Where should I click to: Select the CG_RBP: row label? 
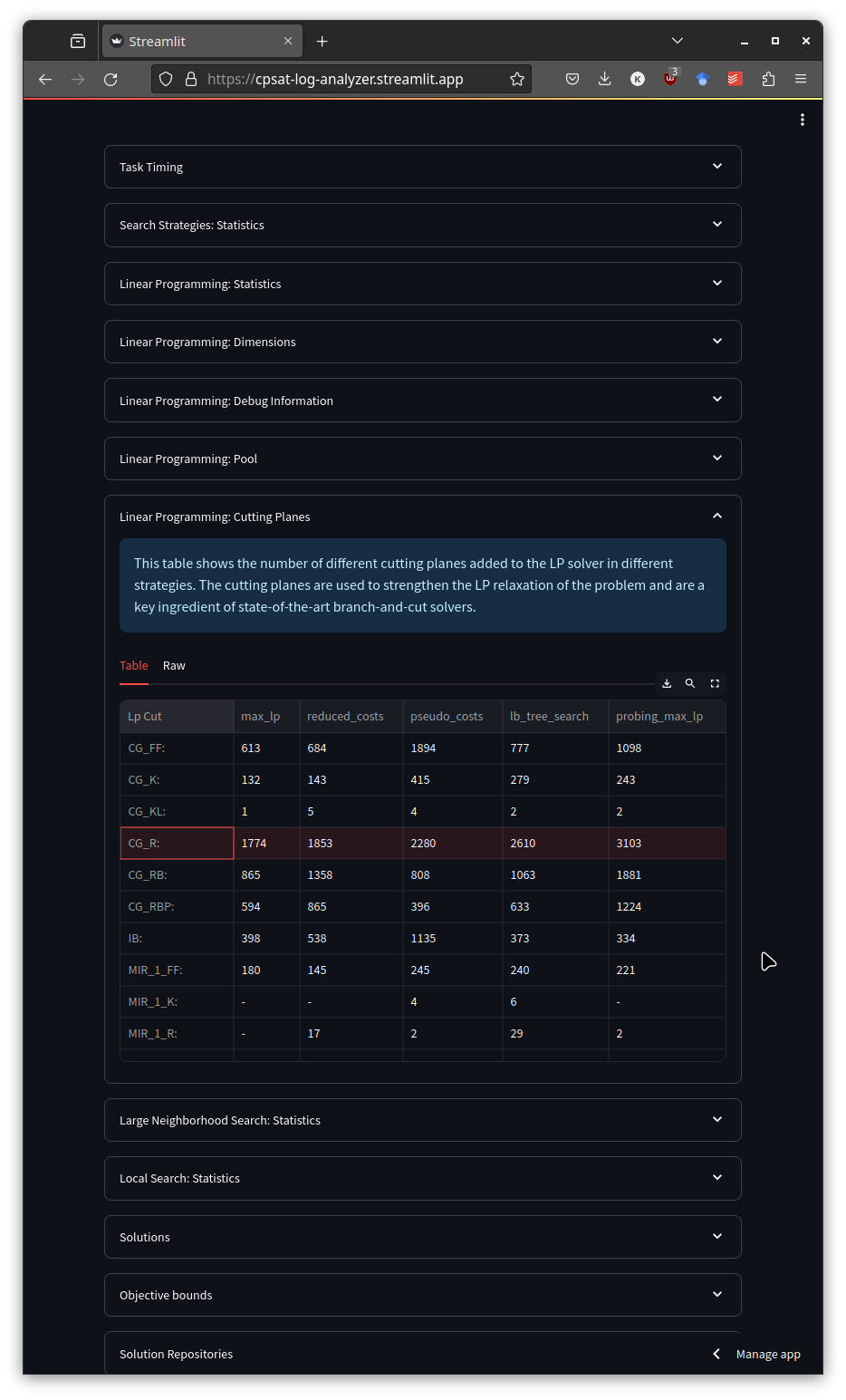(x=177, y=907)
